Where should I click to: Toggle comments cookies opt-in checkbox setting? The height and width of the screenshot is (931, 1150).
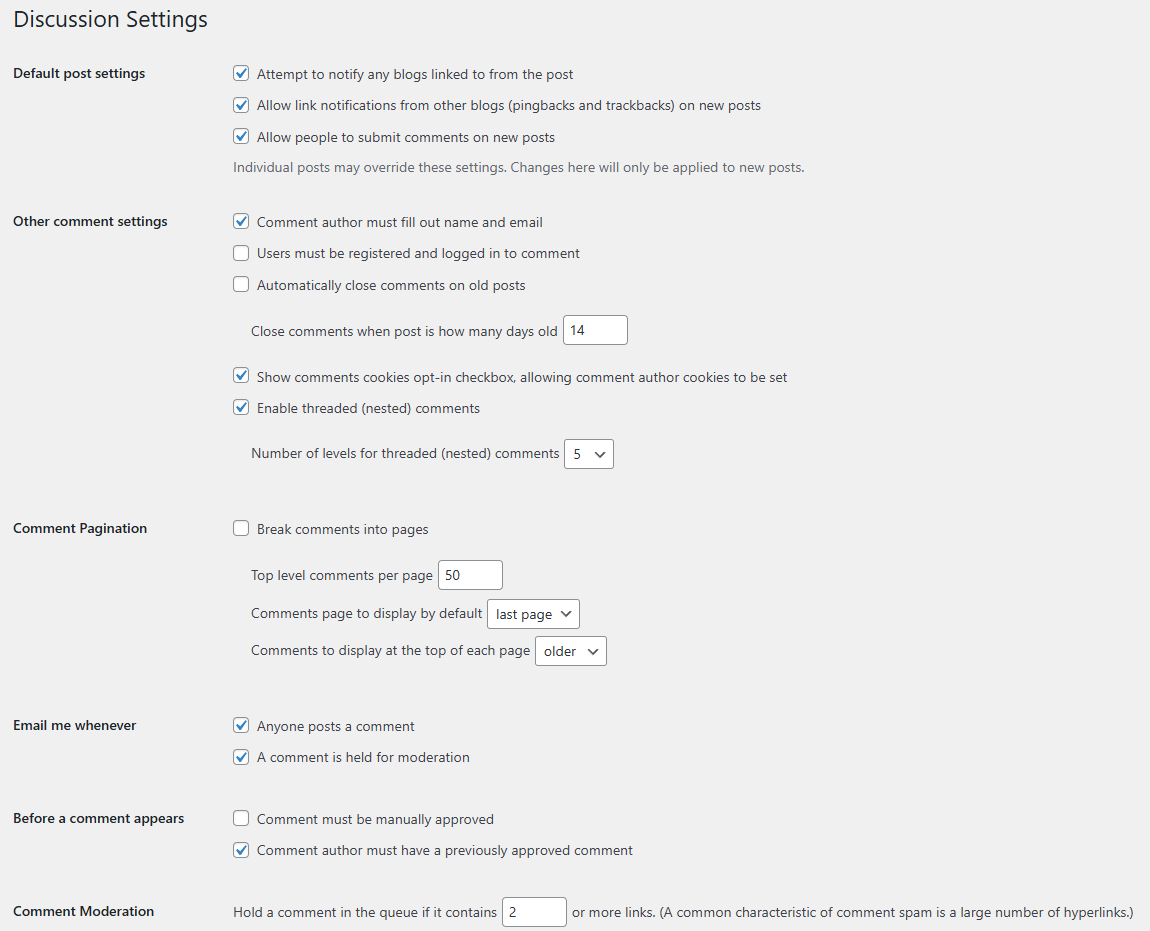(x=241, y=377)
